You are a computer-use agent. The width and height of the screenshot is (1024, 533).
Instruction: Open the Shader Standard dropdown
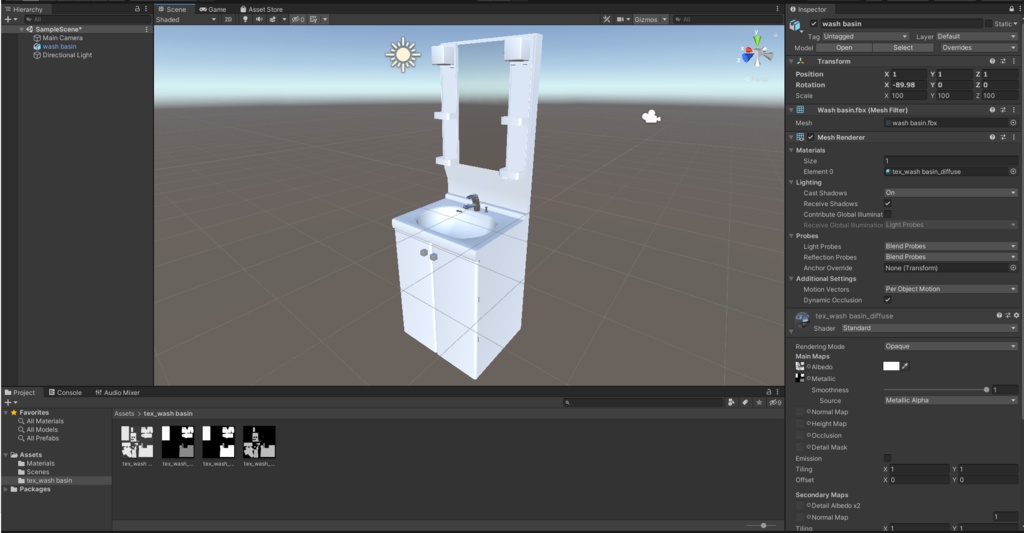point(929,328)
